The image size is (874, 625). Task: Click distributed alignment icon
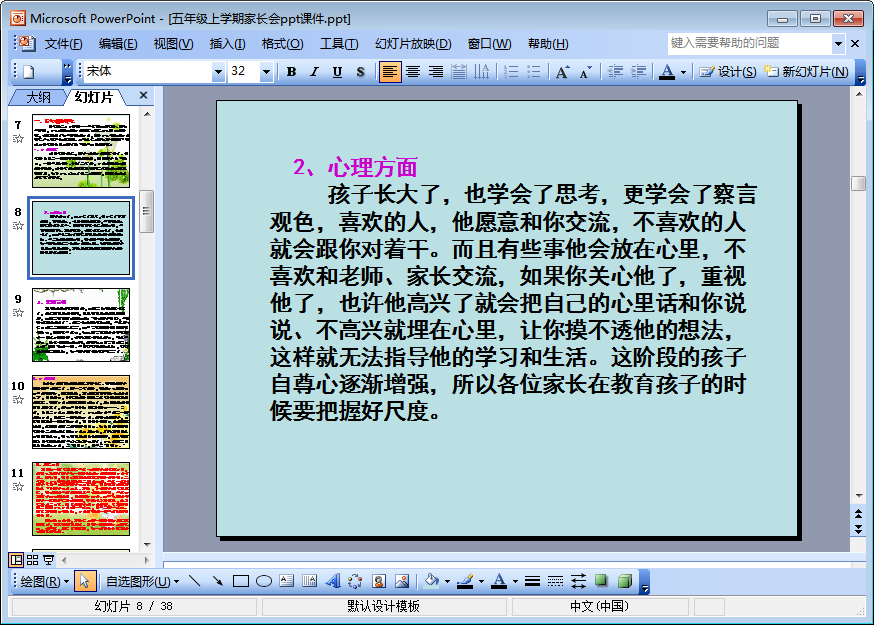(x=459, y=71)
